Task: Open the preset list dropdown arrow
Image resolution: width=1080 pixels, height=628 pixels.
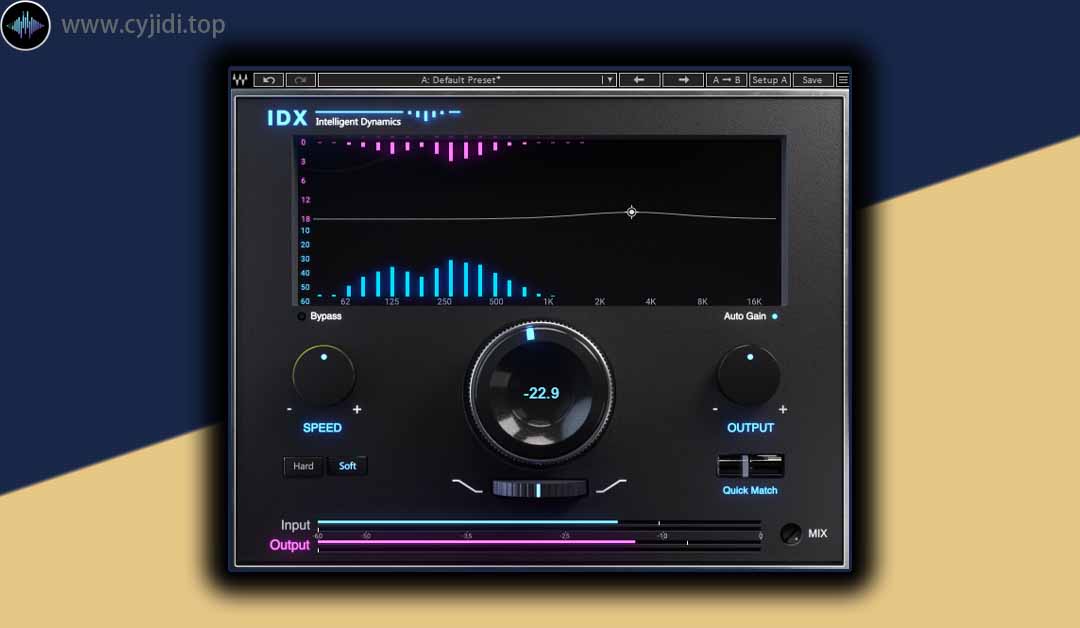Action: click(x=609, y=80)
